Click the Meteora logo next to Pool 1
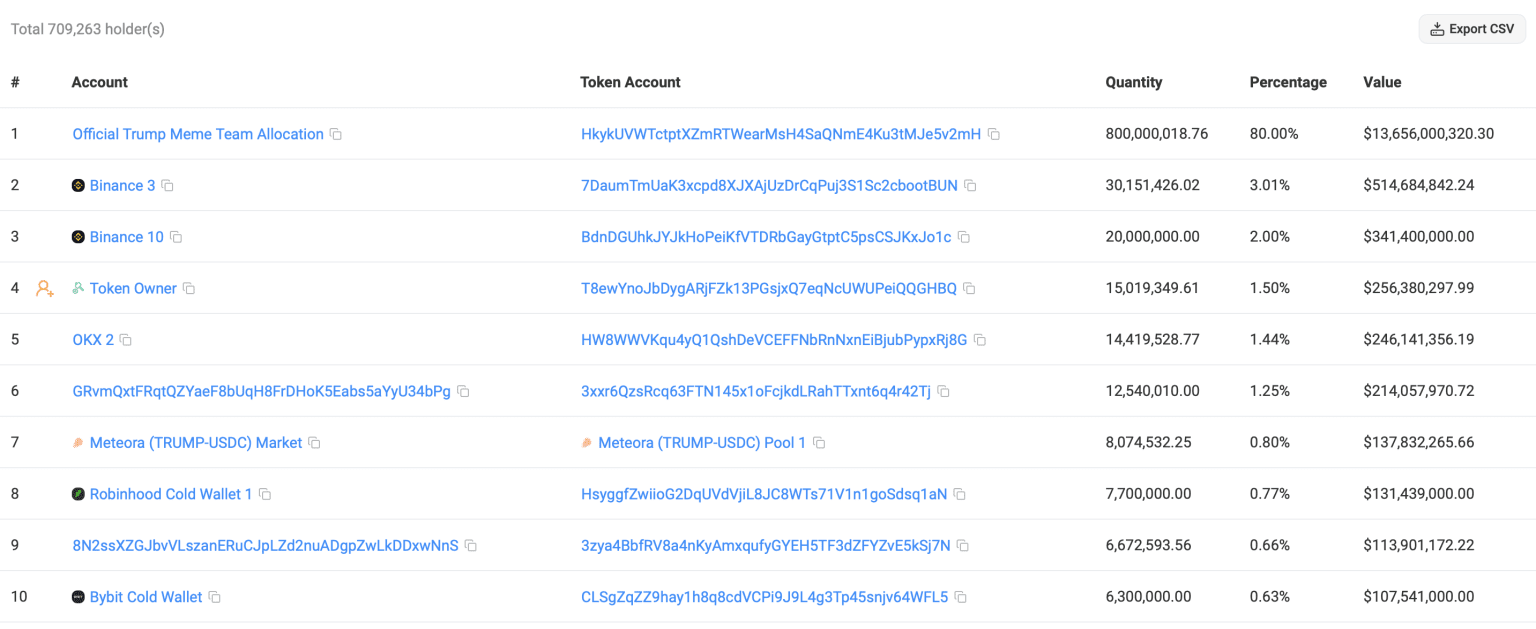 587,442
